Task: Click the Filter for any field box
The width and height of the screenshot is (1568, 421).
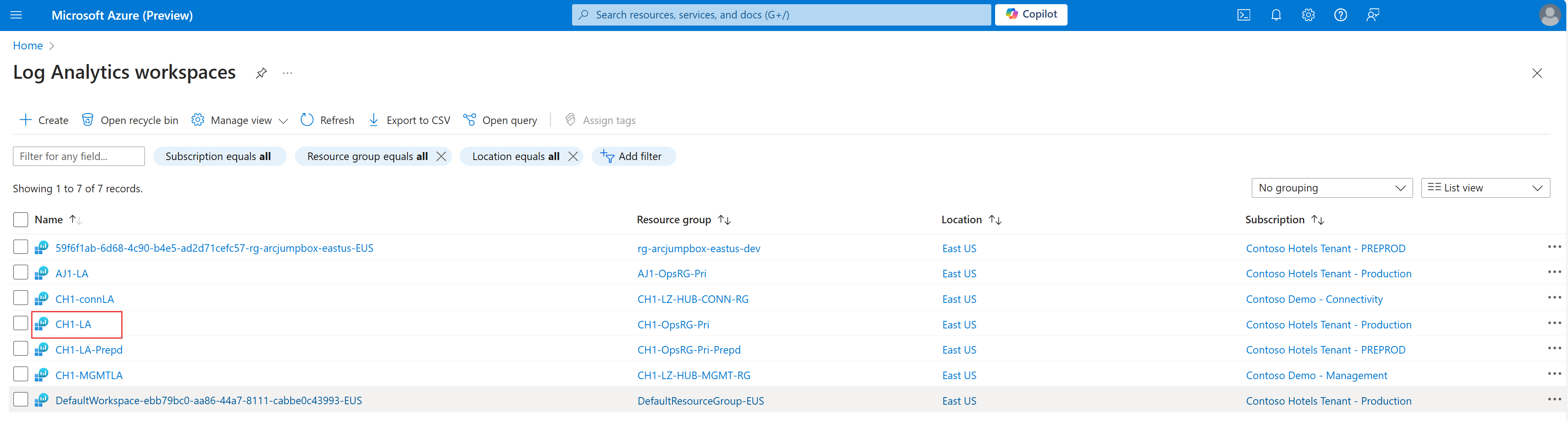Action: click(x=78, y=157)
